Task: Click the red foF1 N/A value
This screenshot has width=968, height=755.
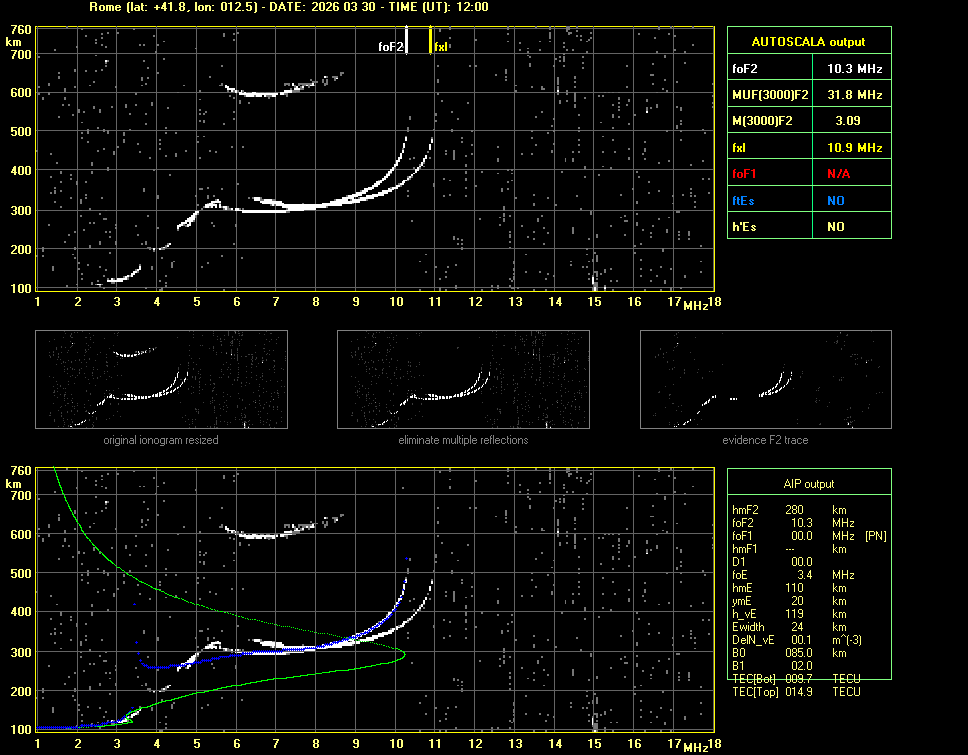Action: [x=838, y=174]
